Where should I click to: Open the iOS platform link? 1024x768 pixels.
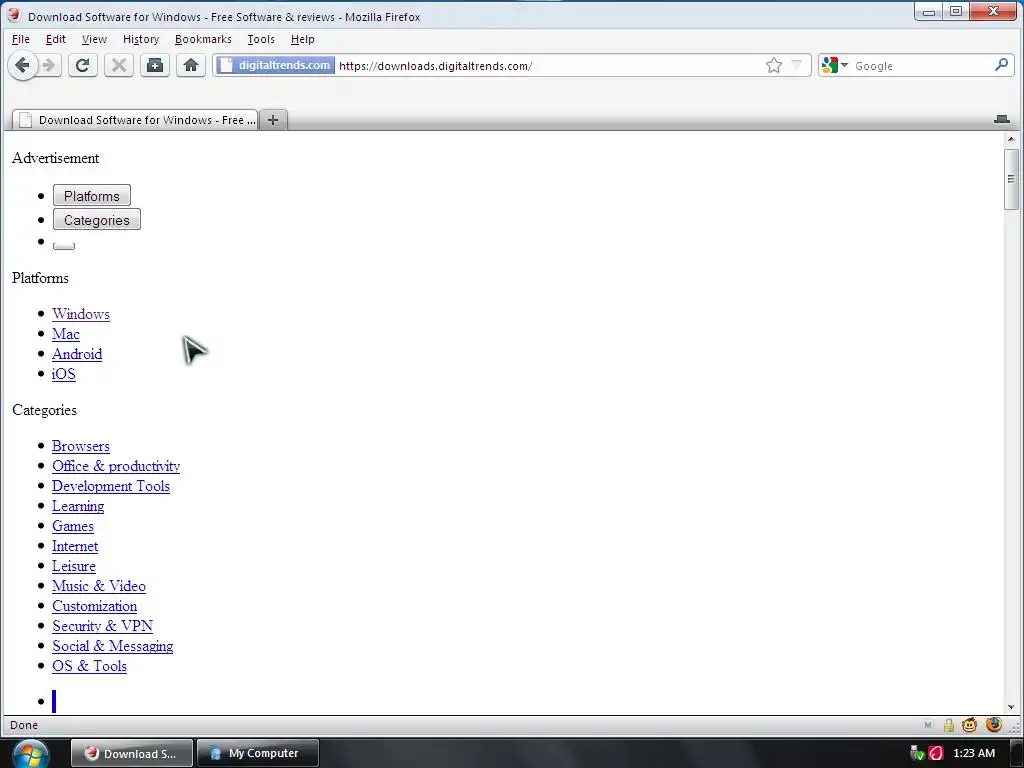pos(64,374)
